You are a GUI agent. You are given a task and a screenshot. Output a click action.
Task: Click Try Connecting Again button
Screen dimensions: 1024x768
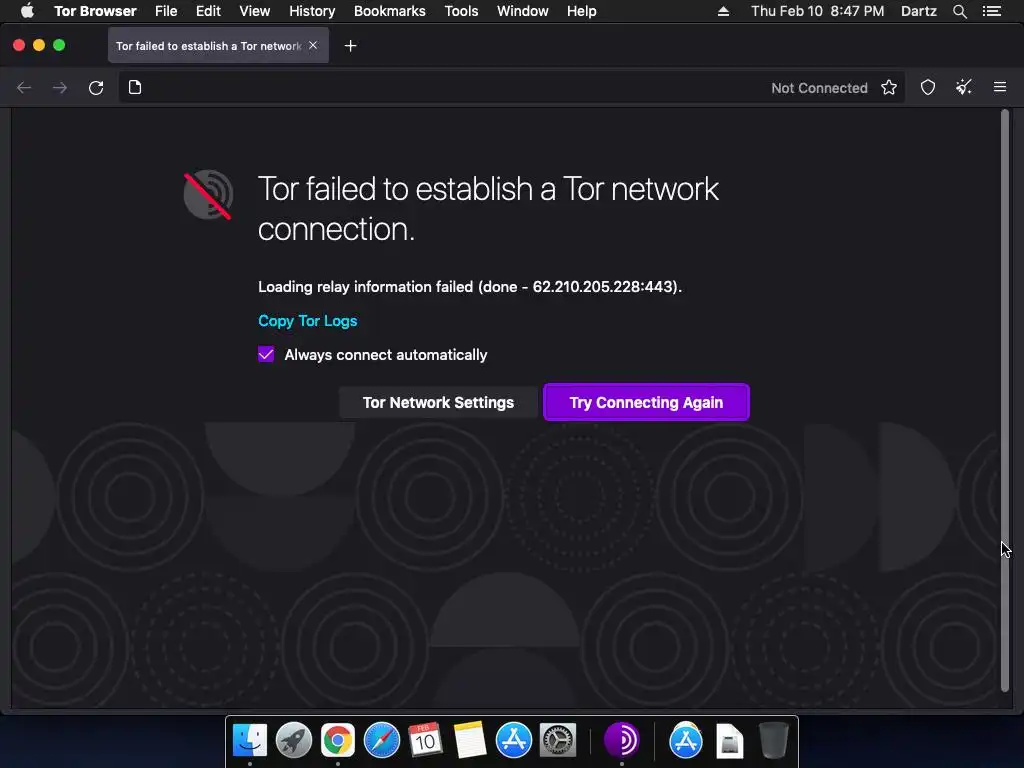tap(646, 402)
